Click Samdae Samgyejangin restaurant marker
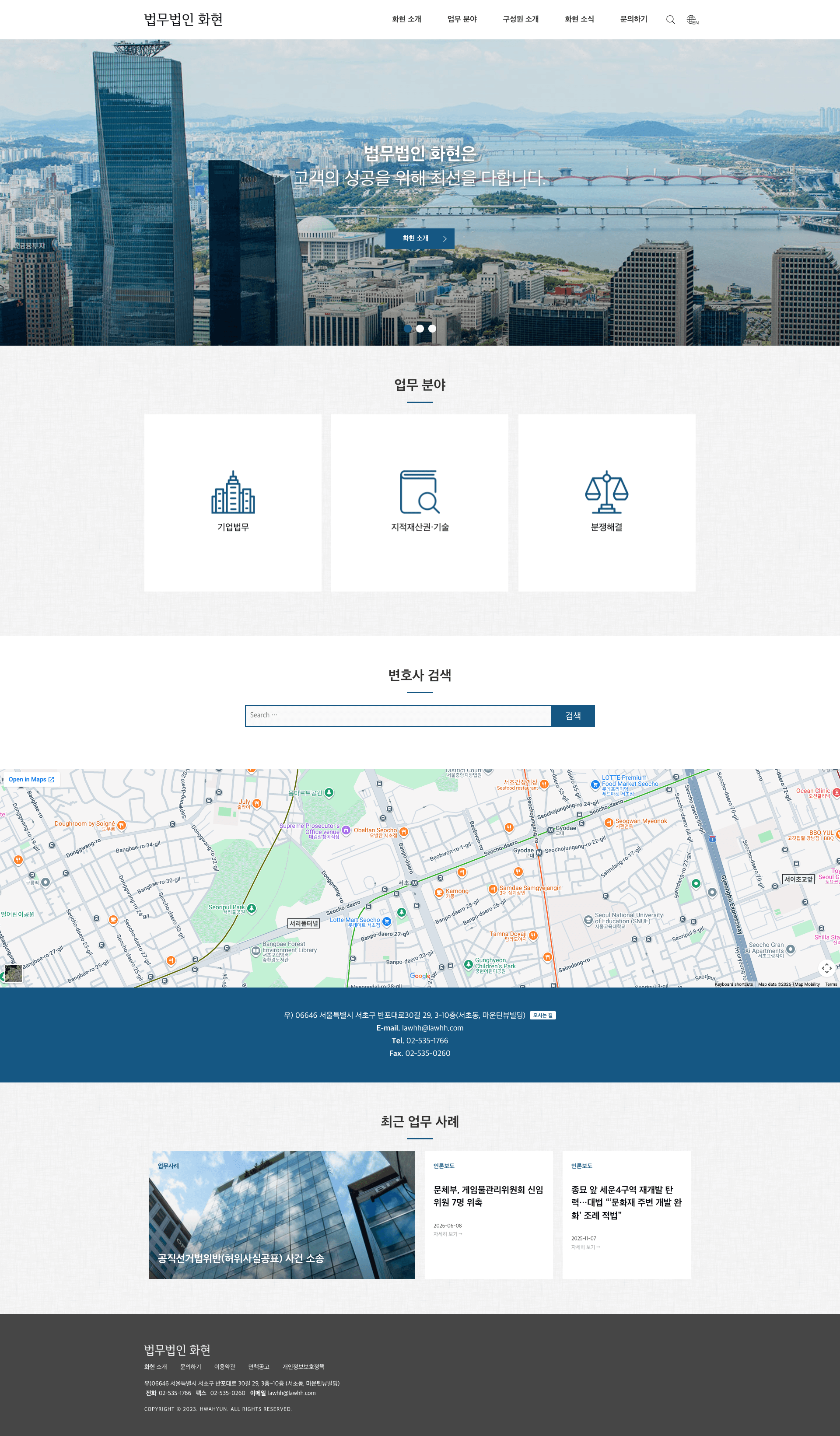This screenshot has height=1436, width=840. (493, 889)
